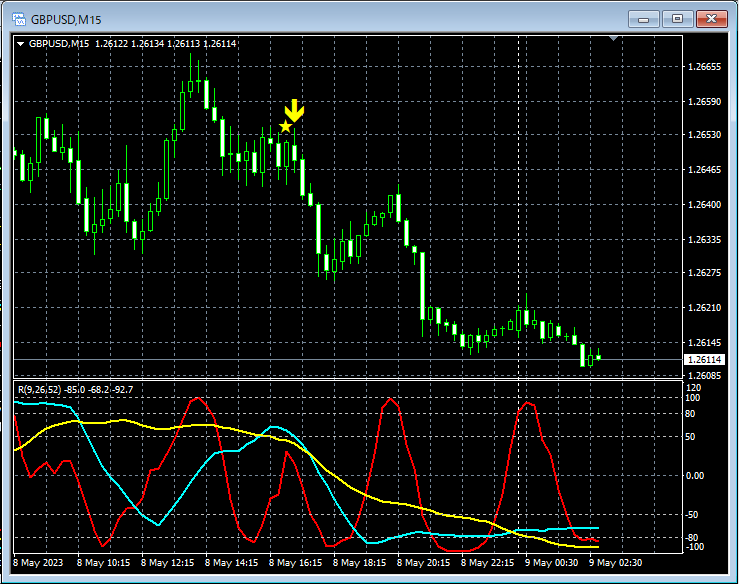Click the 1.26145 price scale label

pyautogui.click(x=704, y=342)
